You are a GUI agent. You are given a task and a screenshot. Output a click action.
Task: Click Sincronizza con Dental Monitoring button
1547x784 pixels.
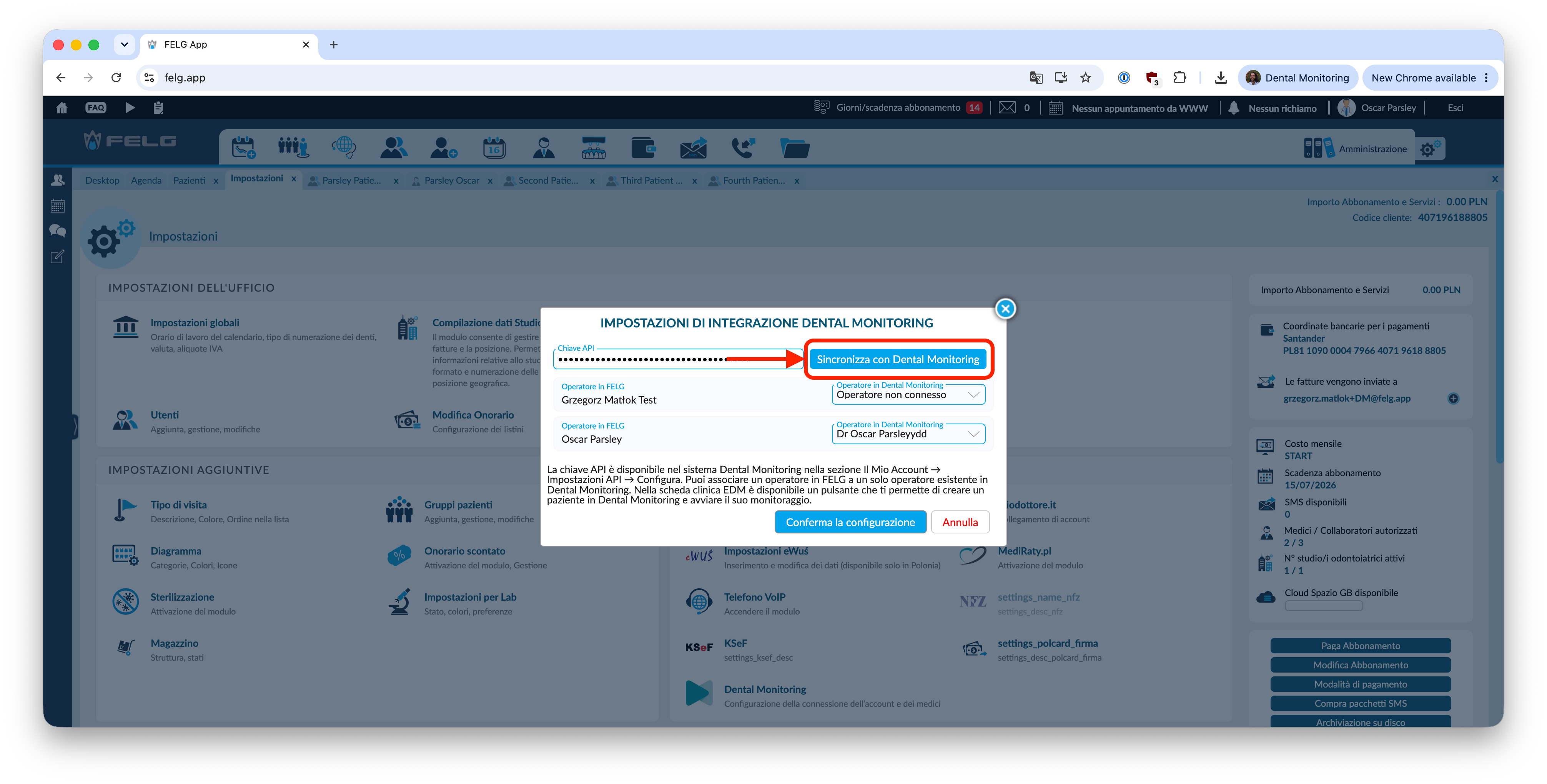(897, 359)
